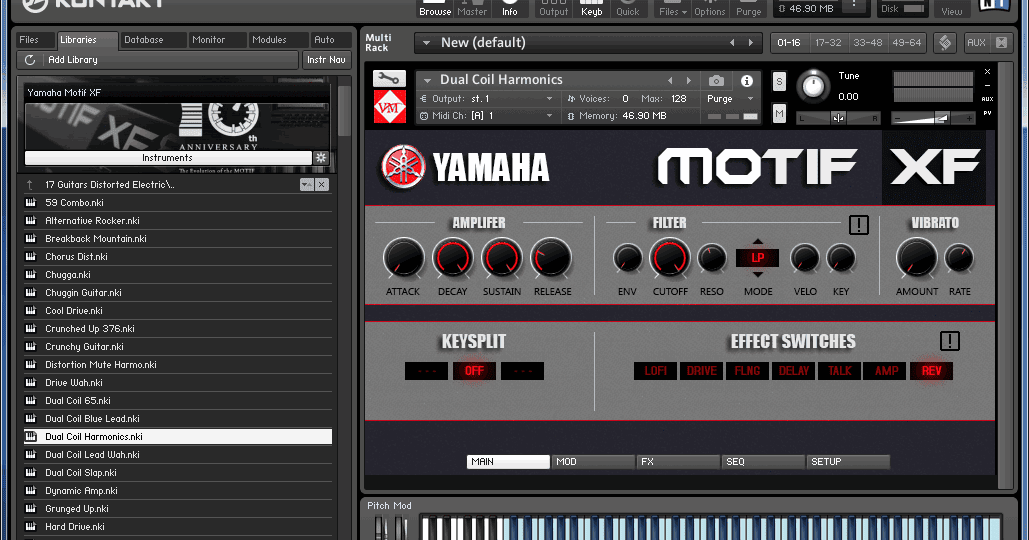Go up one folder in the library browser
1029x540 pixels.
(30, 184)
